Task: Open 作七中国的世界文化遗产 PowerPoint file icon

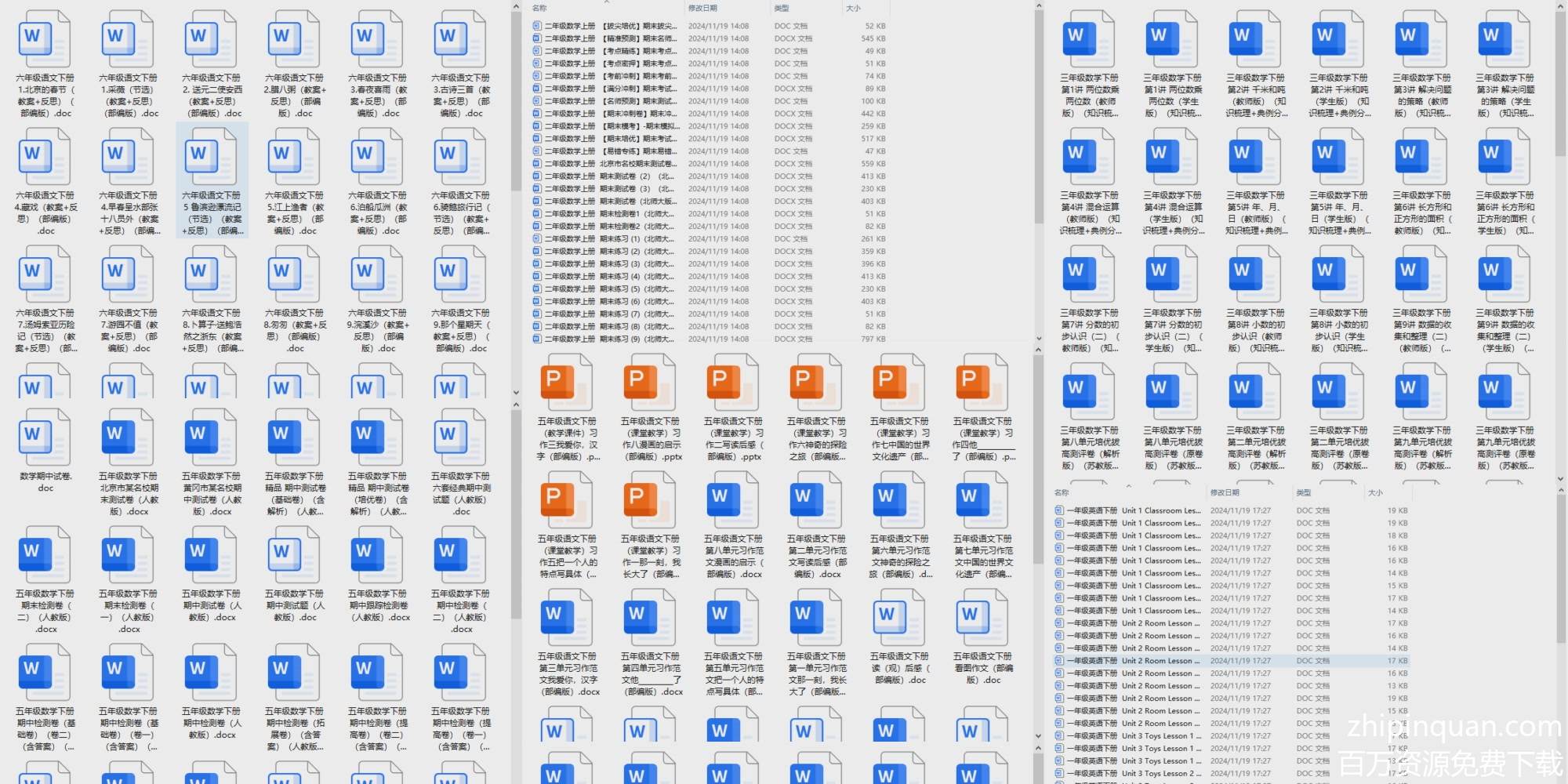Action: click(898, 383)
